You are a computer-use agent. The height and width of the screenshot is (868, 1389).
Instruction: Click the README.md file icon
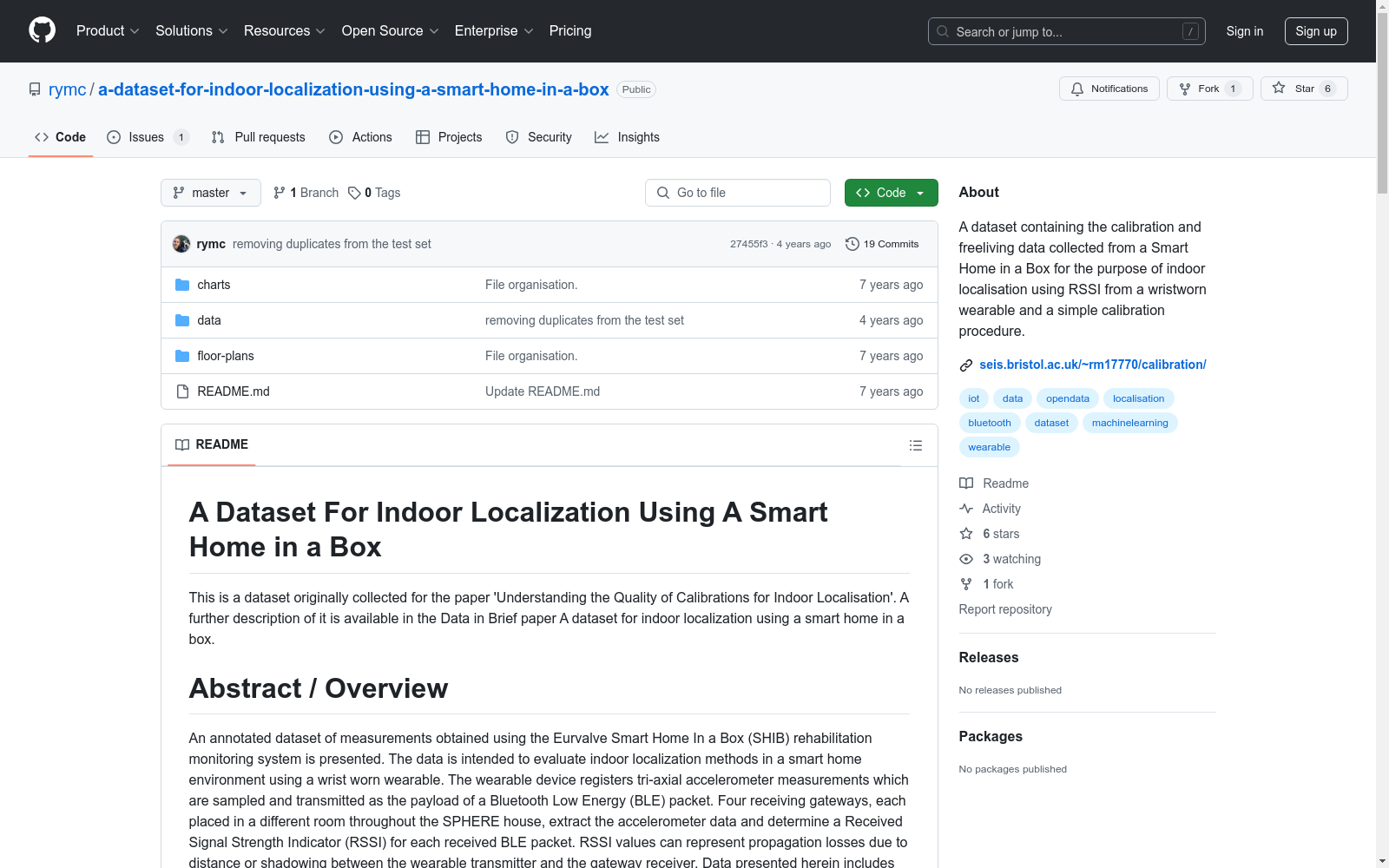tap(182, 391)
